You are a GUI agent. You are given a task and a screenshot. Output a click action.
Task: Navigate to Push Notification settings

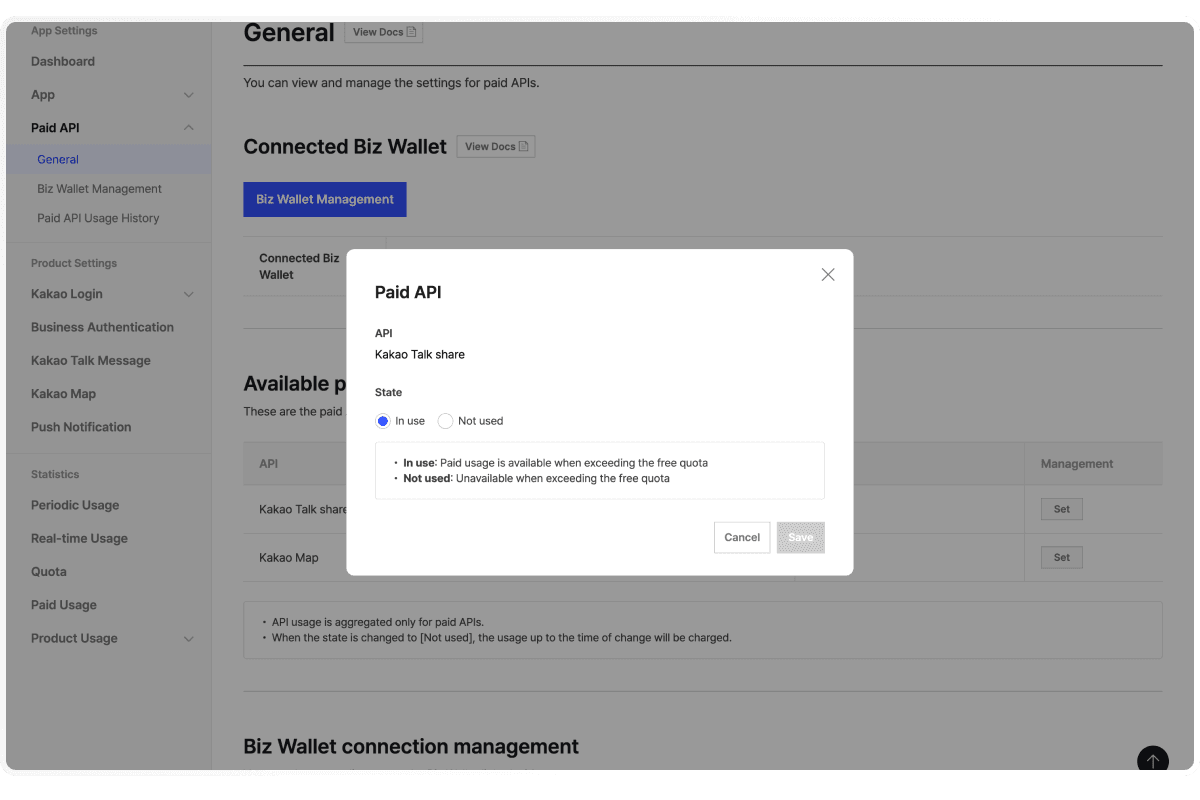(81, 427)
